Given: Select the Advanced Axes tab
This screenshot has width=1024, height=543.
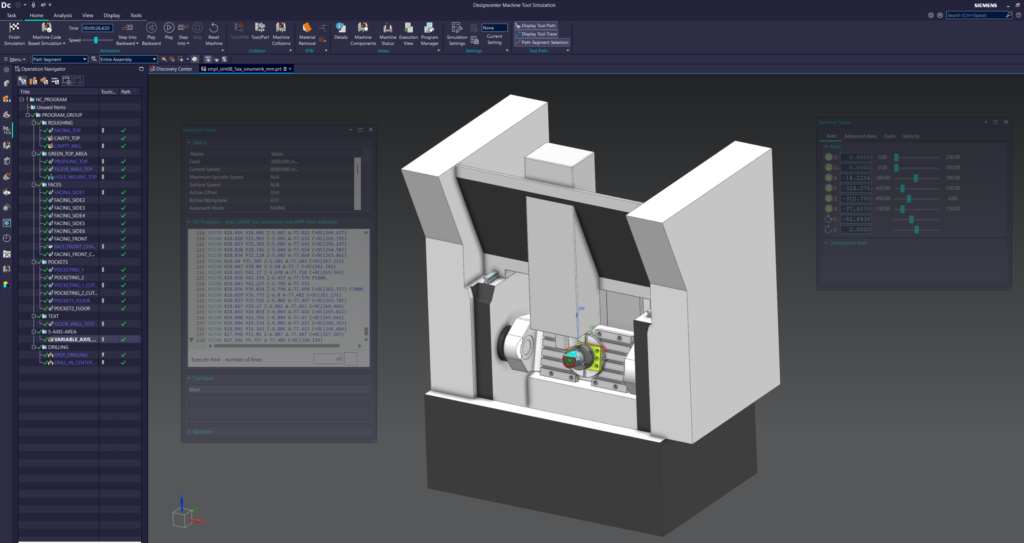Looking at the screenshot, I should [860, 135].
